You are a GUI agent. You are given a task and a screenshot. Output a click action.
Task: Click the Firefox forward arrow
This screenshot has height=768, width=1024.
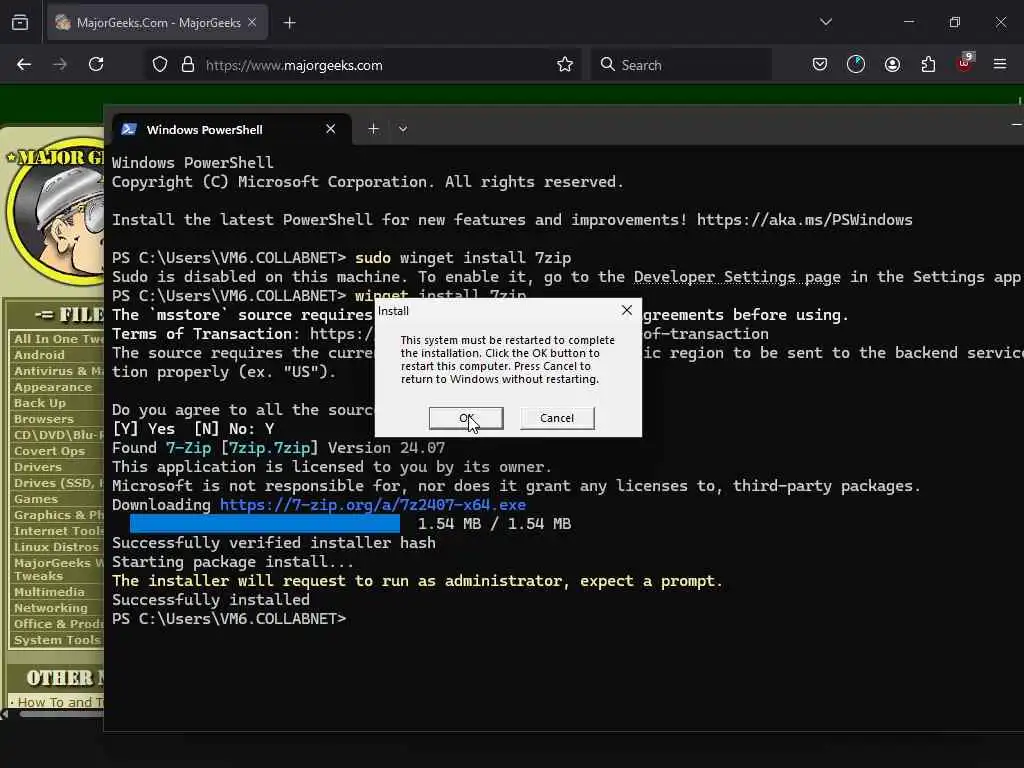coord(60,65)
